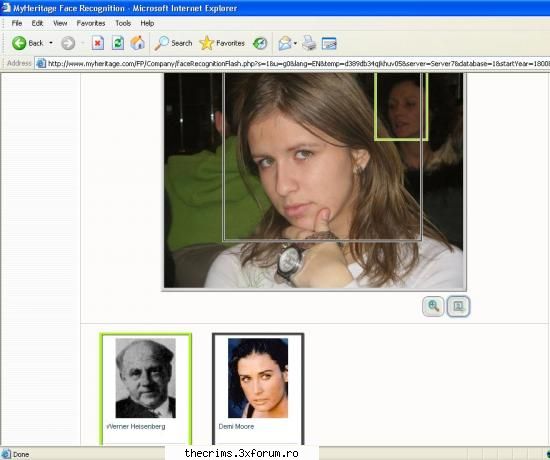Open the File menu
Screen dimensions: 550x460
[16, 24]
